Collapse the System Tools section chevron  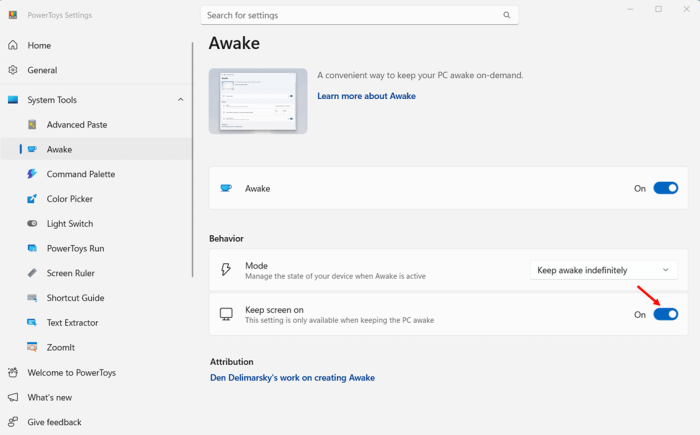(180, 100)
